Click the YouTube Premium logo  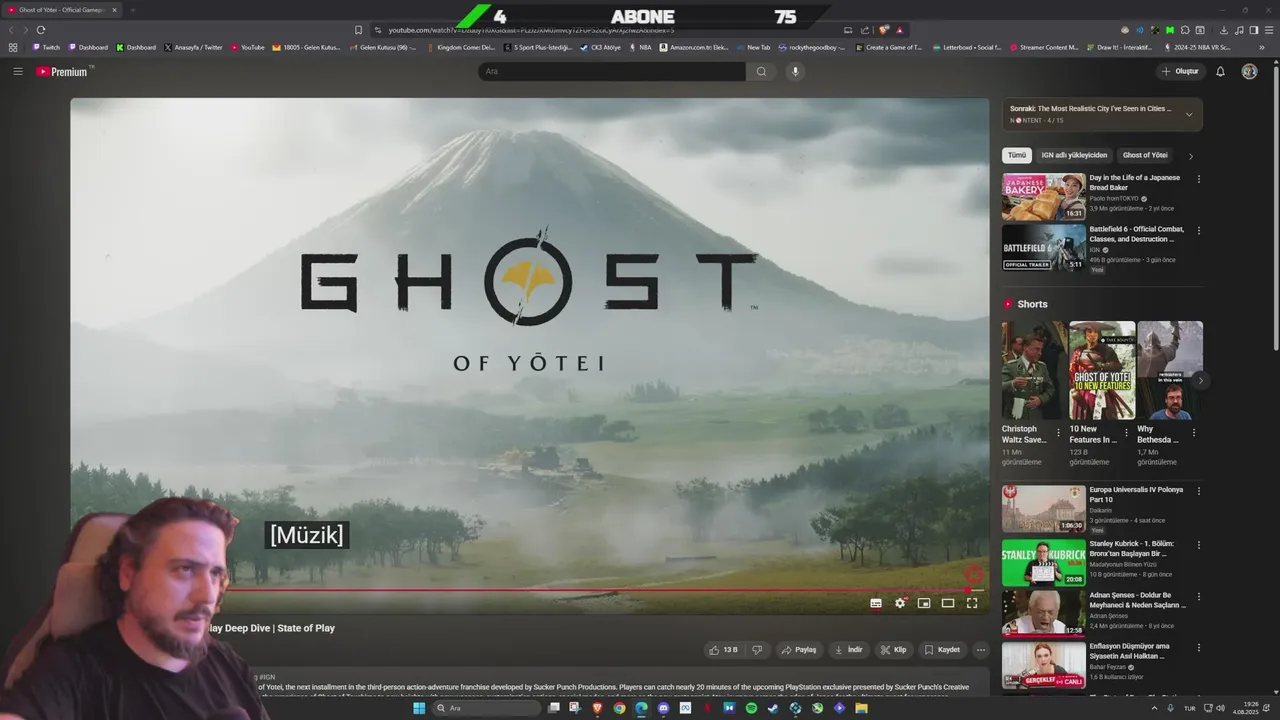coord(62,71)
